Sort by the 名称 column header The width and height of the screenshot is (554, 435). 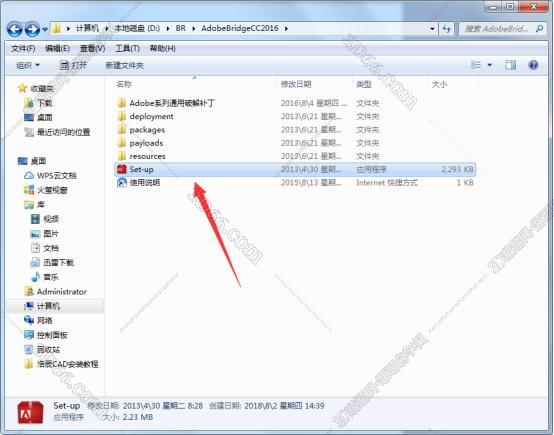coord(124,84)
